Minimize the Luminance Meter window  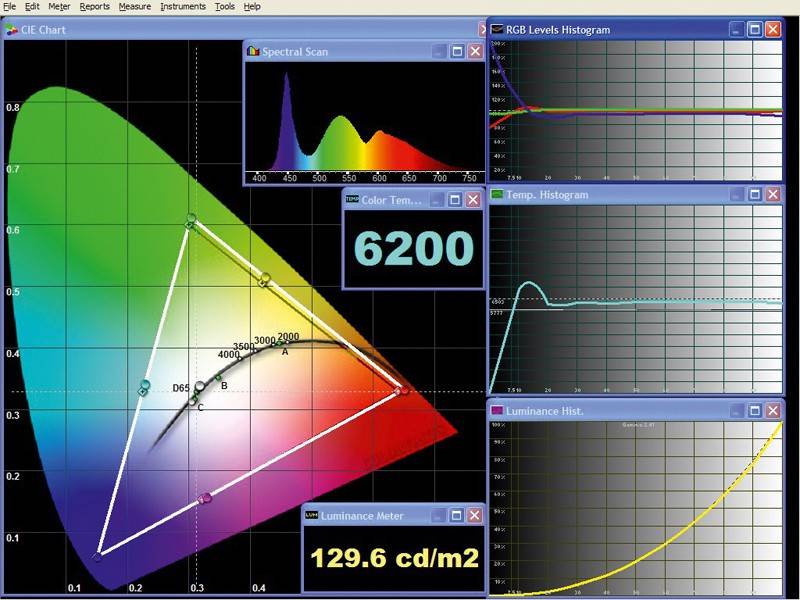[x=437, y=516]
